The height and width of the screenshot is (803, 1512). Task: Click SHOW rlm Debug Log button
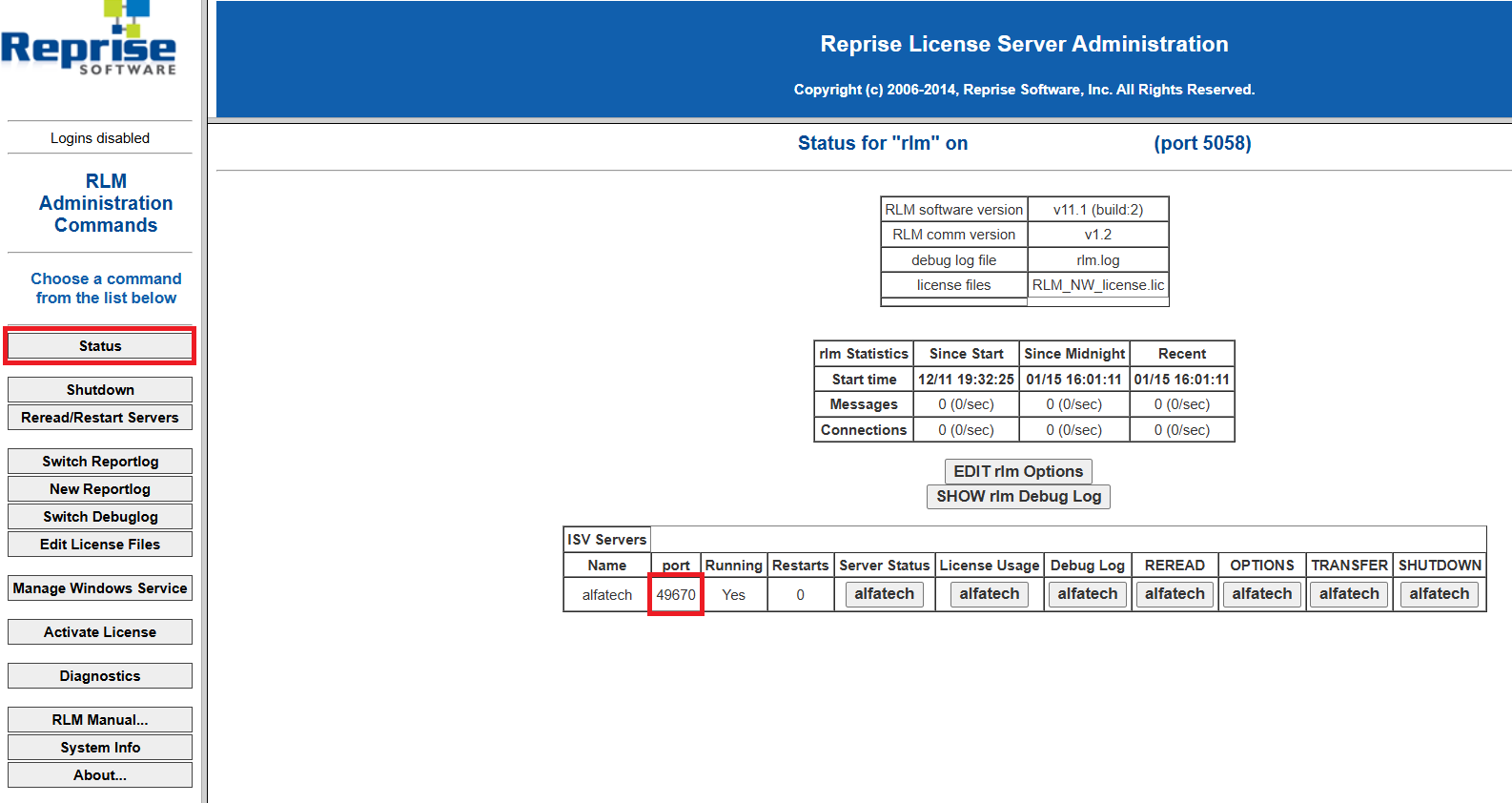pos(1018,496)
